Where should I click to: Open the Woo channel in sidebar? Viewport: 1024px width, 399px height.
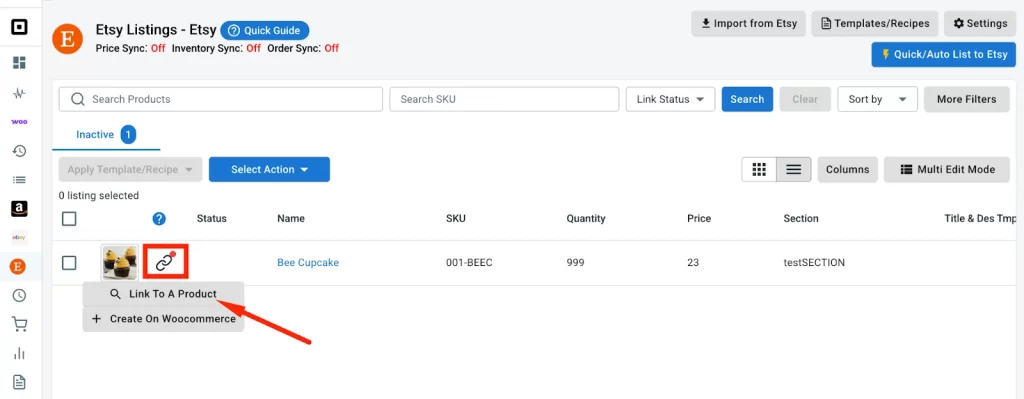20,122
